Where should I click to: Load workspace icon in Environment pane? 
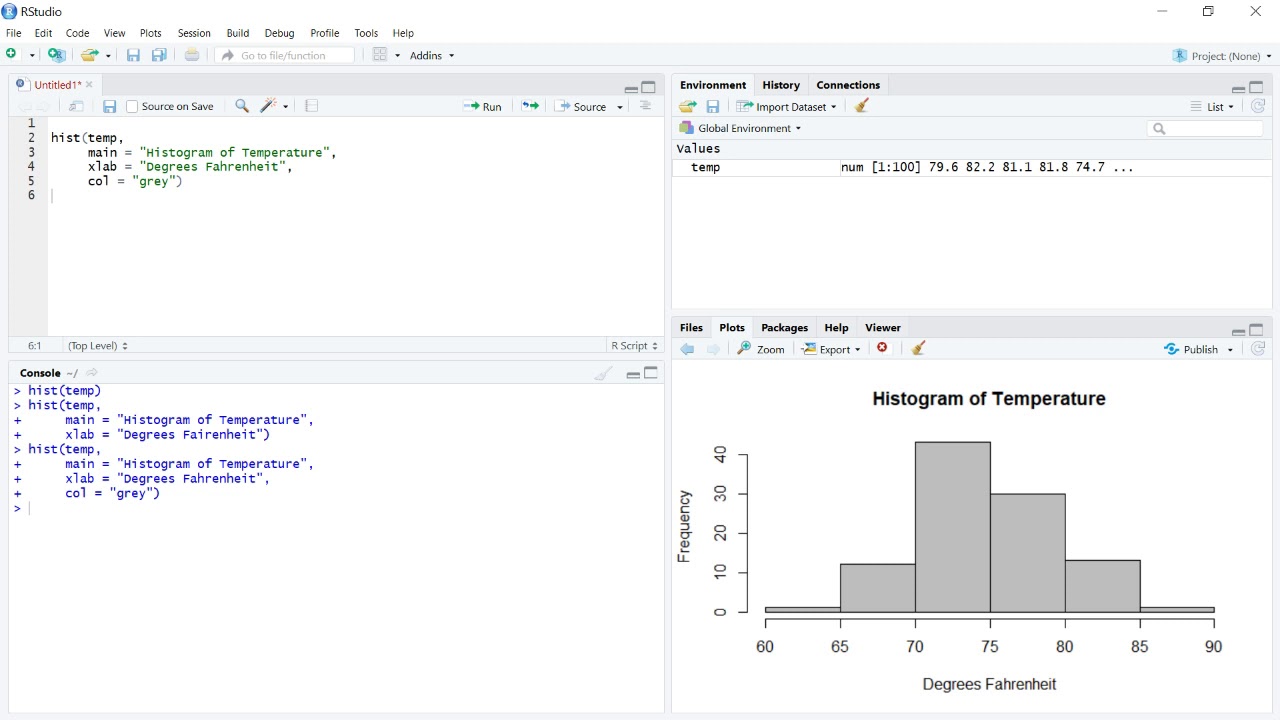pos(688,106)
